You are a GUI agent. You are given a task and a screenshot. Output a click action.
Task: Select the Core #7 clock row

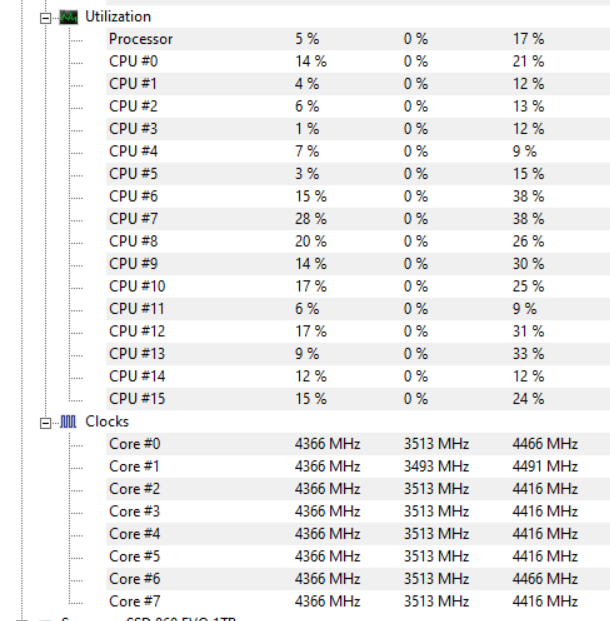[x=358, y=601]
